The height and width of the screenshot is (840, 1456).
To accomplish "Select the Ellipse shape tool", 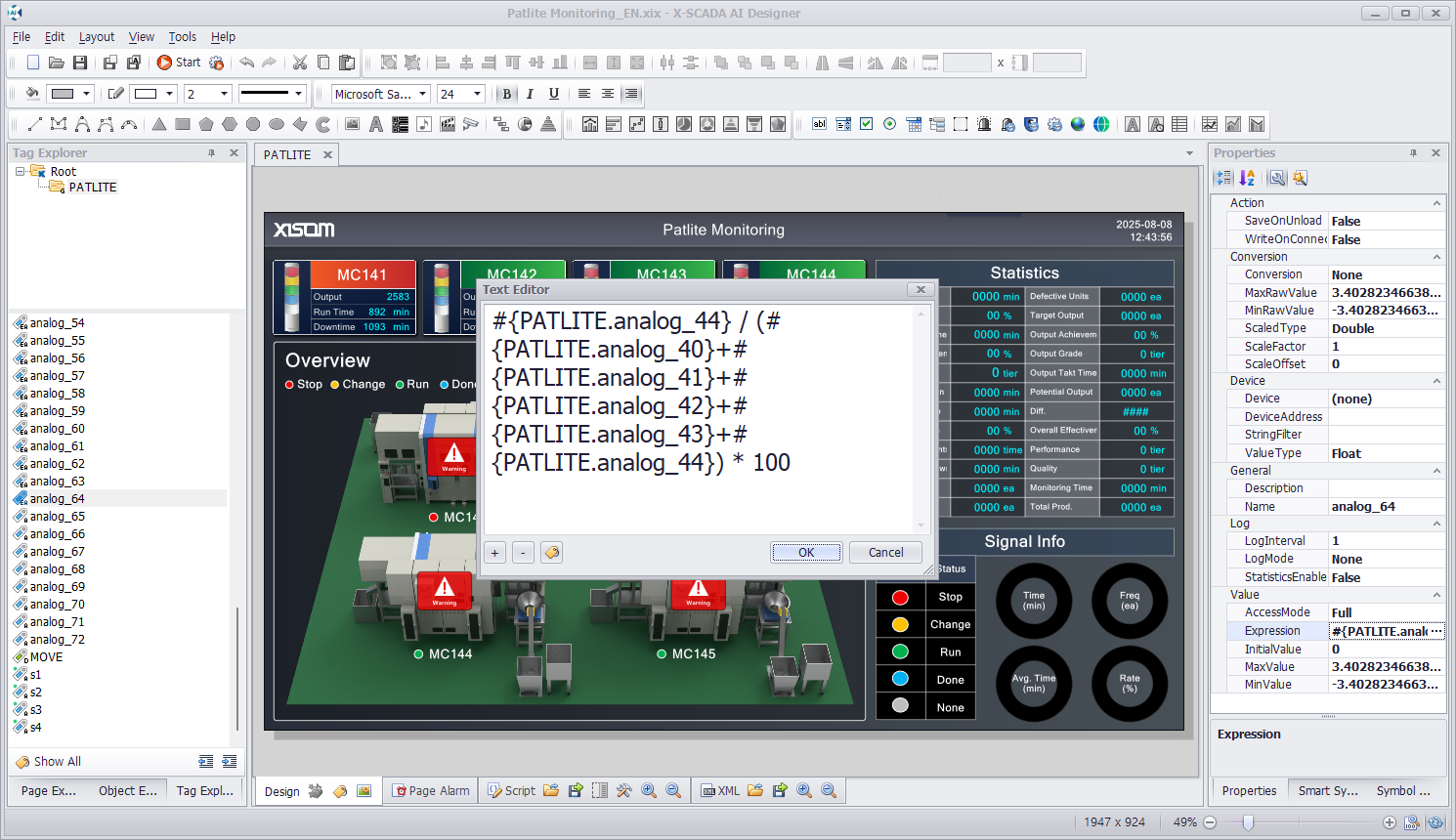I will [x=277, y=124].
